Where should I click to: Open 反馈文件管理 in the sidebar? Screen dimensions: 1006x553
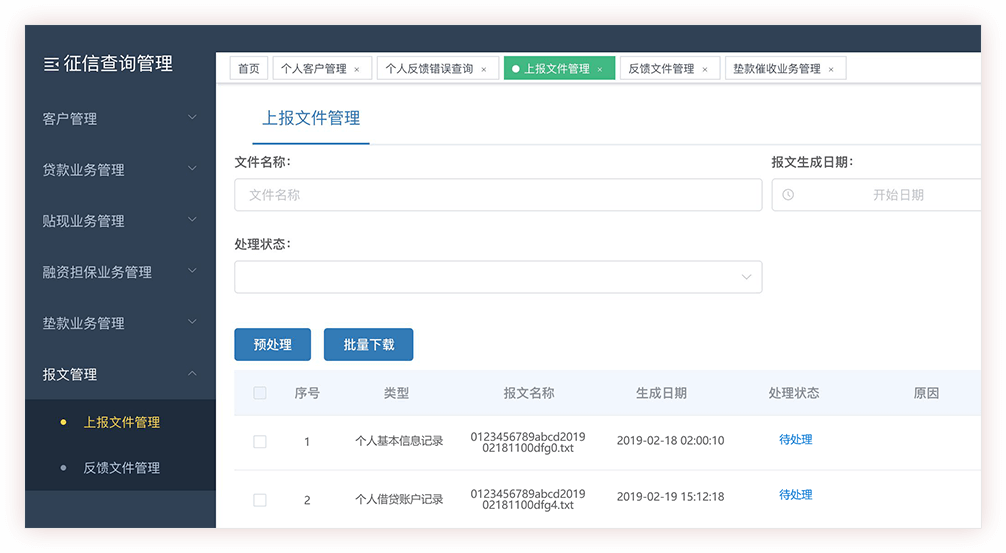coord(121,468)
